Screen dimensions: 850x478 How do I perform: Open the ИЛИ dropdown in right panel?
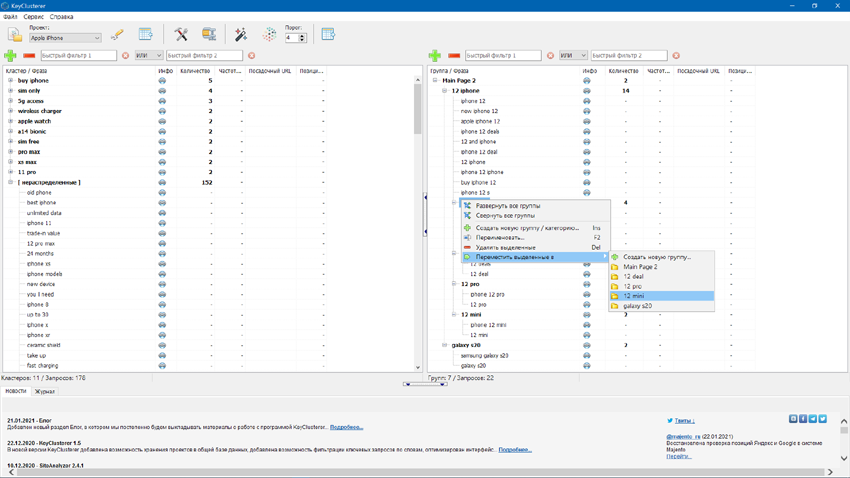click(573, 55)
